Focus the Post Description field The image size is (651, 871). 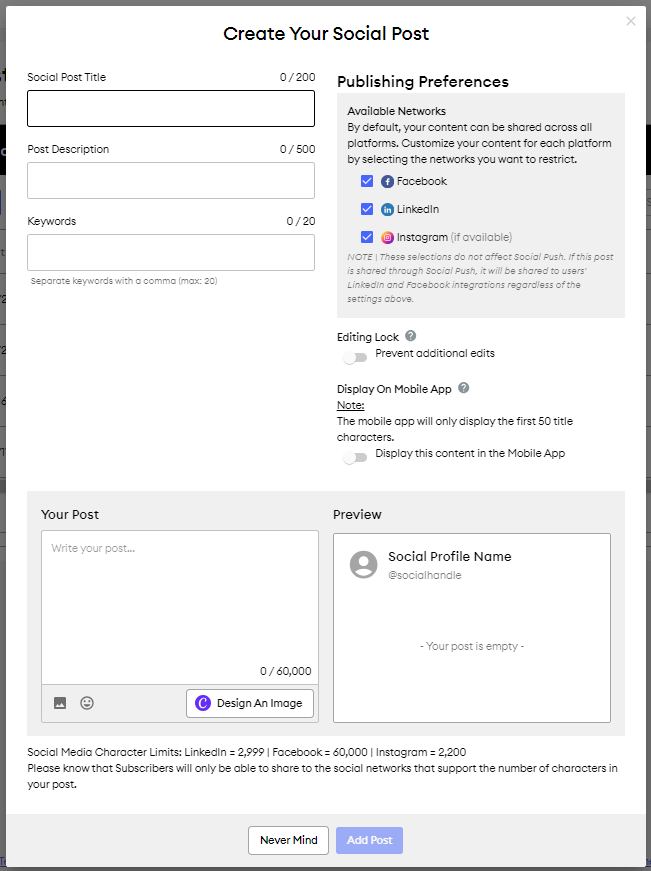point(171,181)
